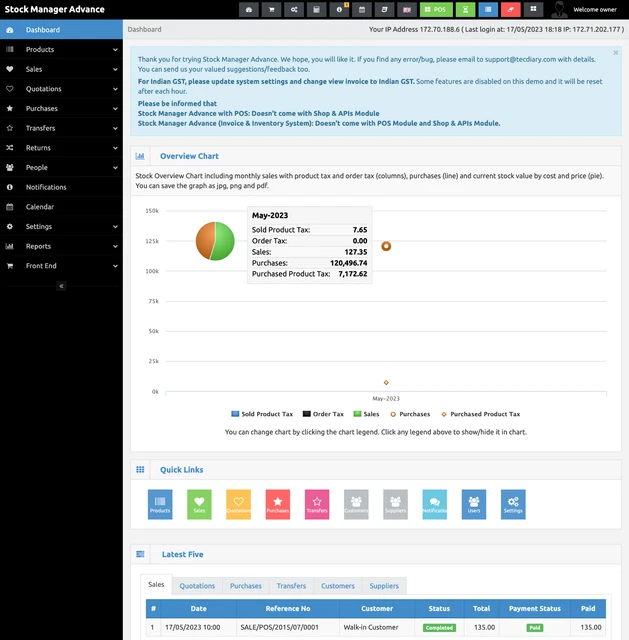Open the calculator icon in top toolbar
This screenshot has width=629, height=640.
point(316,9)
